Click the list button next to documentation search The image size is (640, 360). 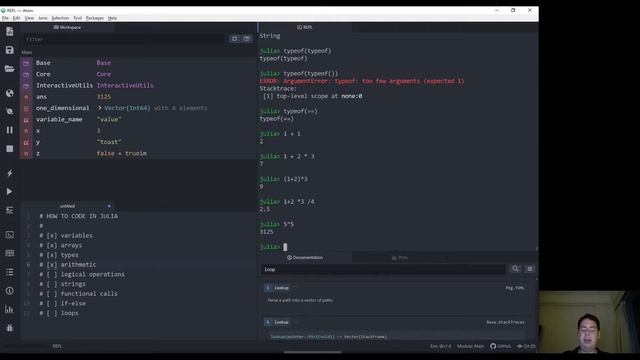(x=530, y=269)
